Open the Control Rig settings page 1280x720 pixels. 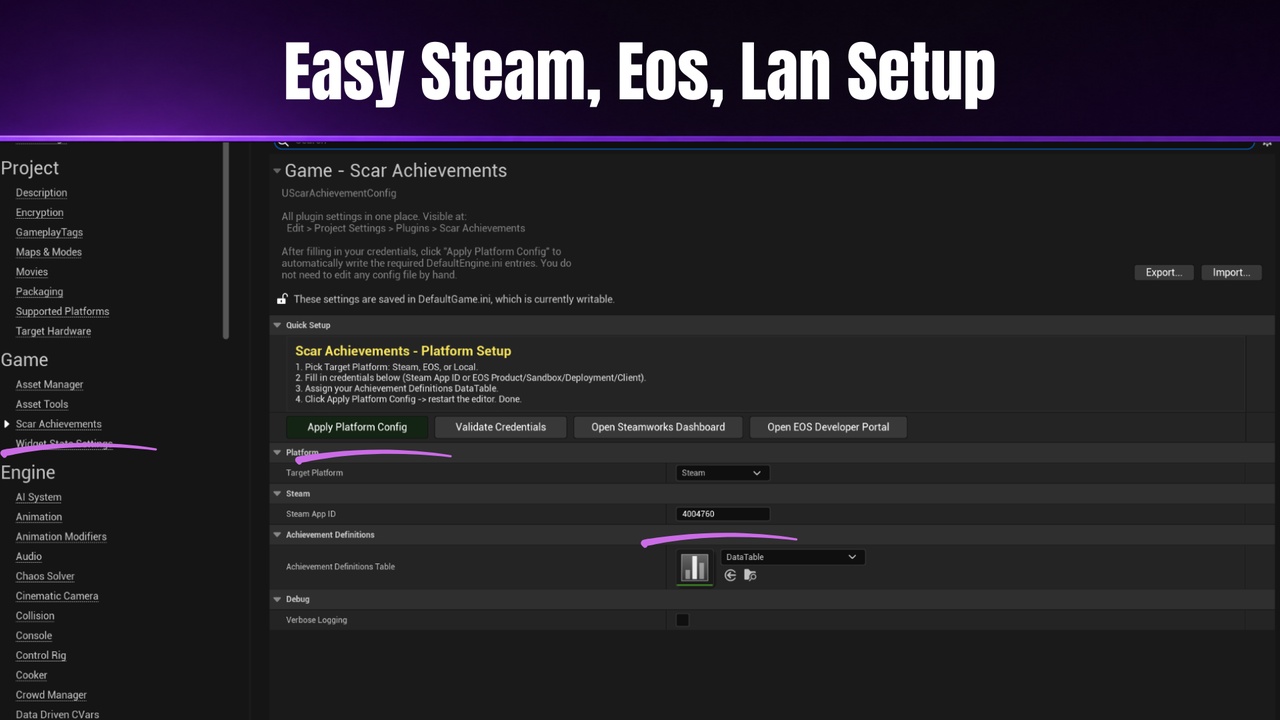[41, 656]
